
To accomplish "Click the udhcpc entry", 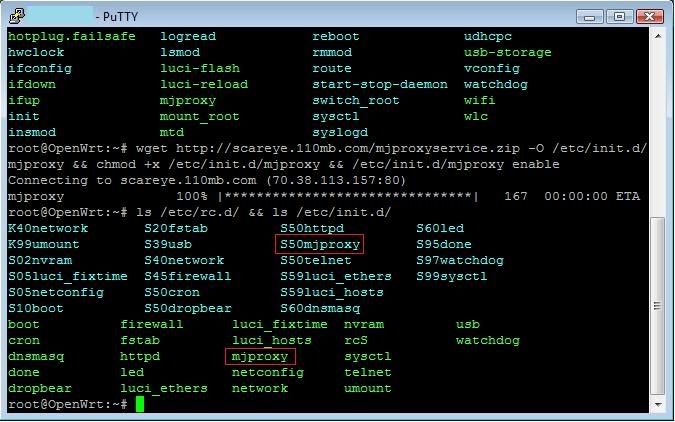I will pyautogui.click(x=488, y=36).
